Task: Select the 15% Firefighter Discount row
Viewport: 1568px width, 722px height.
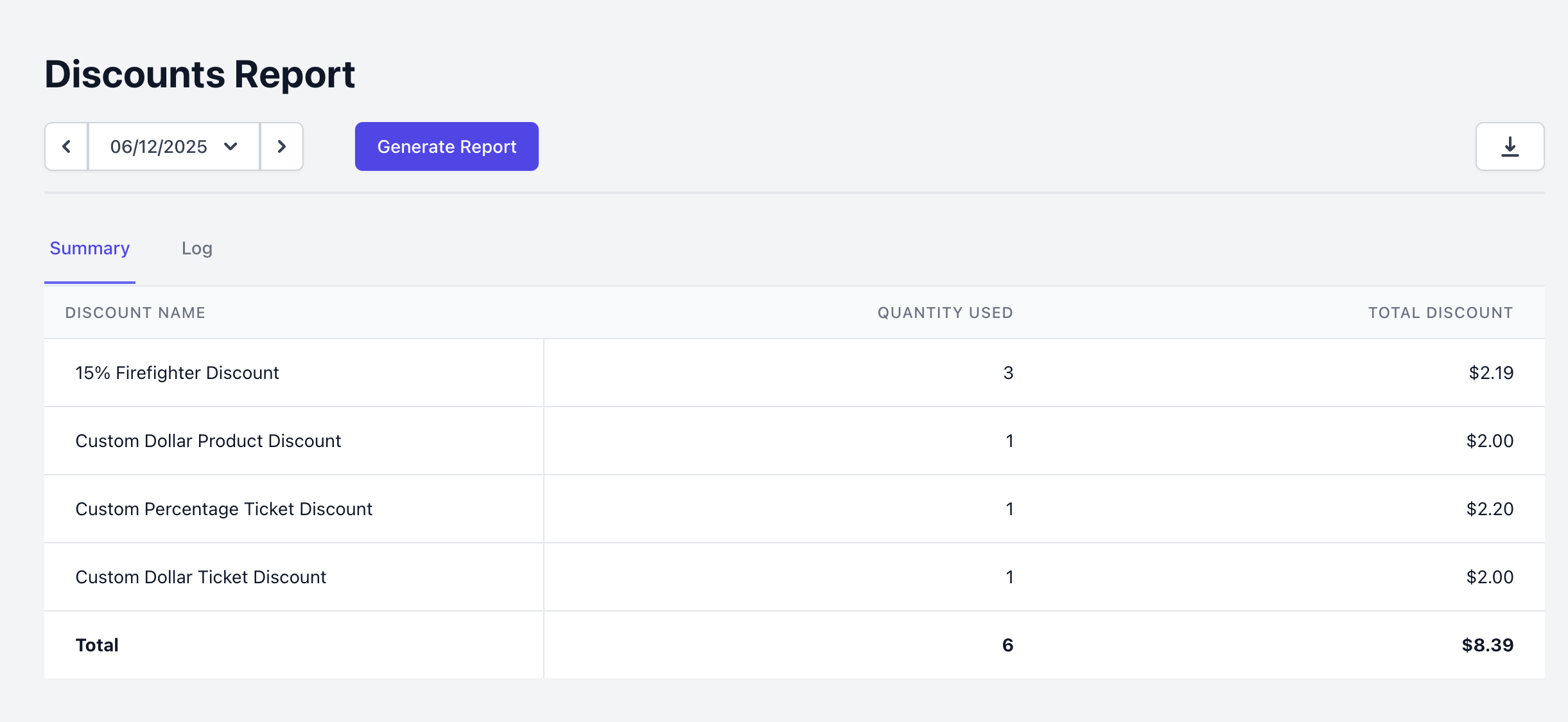Action: pyautogui.click(x=177, y=373)
